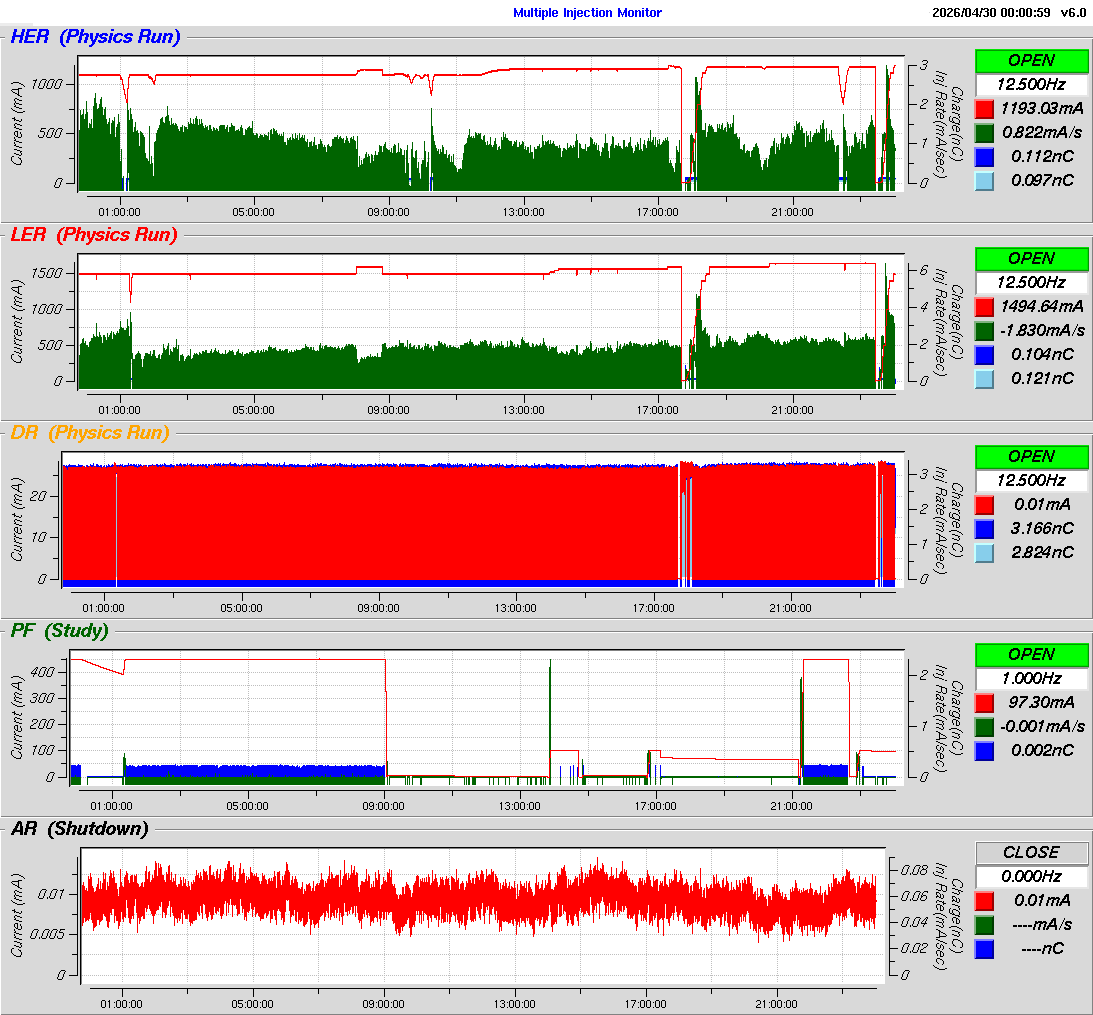This screenshot has width=1093, height=1015.
Task: Click the DR red current swatch
Action: point(984,505)
